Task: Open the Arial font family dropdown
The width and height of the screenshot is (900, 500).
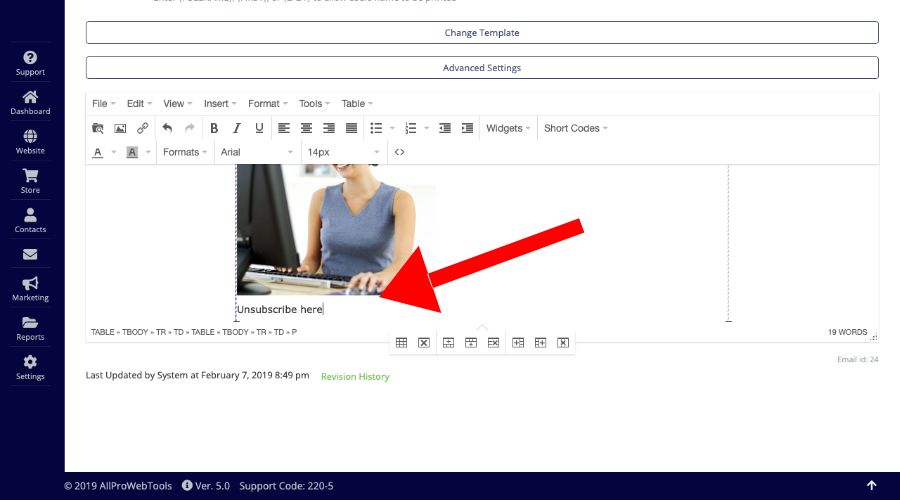Action: [x=256, y=152]
